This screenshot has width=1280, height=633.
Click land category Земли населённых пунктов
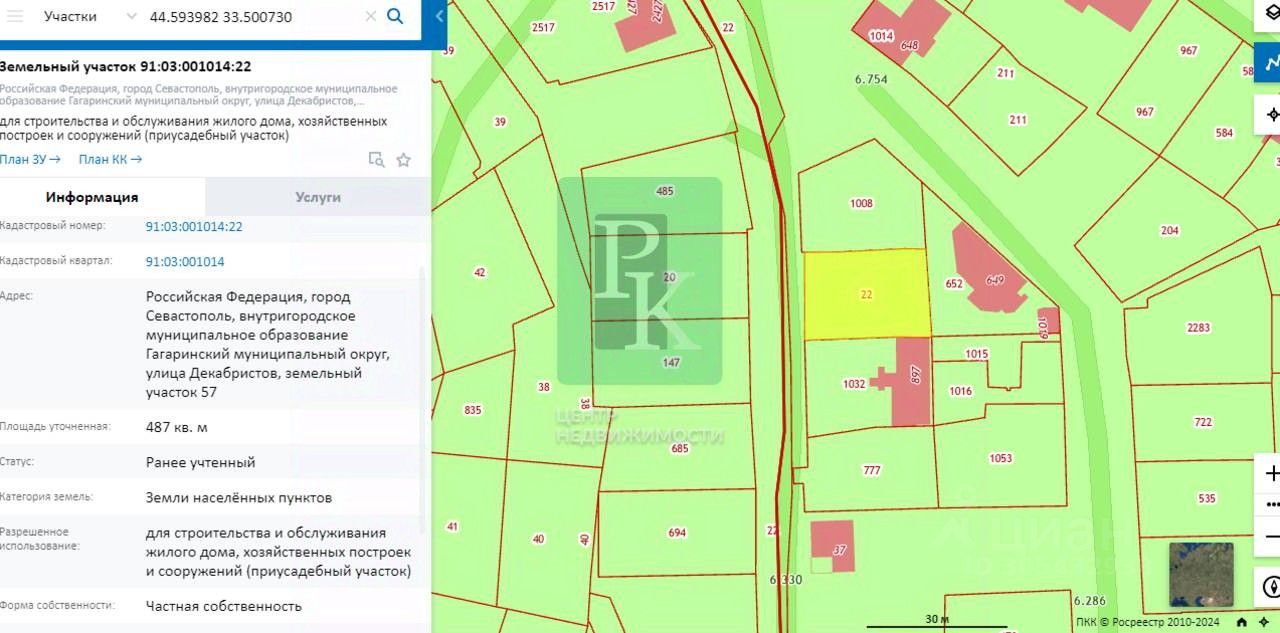coord(239,497)
